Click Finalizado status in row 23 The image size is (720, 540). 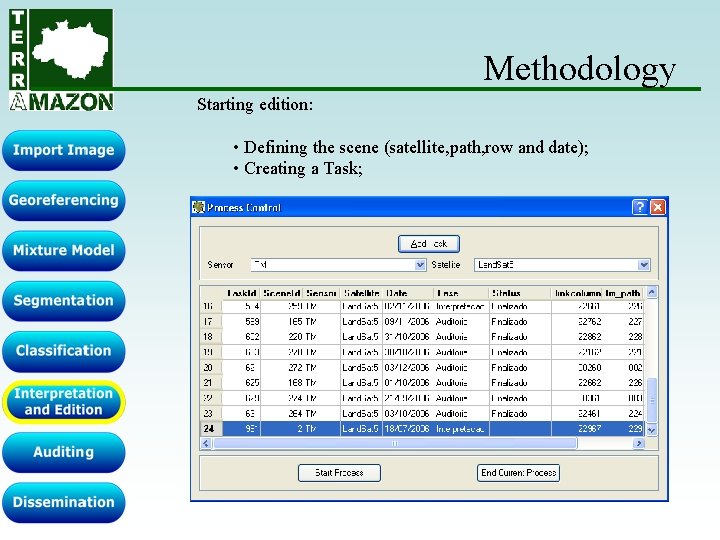pyautogui.click(x=520, y=413)
